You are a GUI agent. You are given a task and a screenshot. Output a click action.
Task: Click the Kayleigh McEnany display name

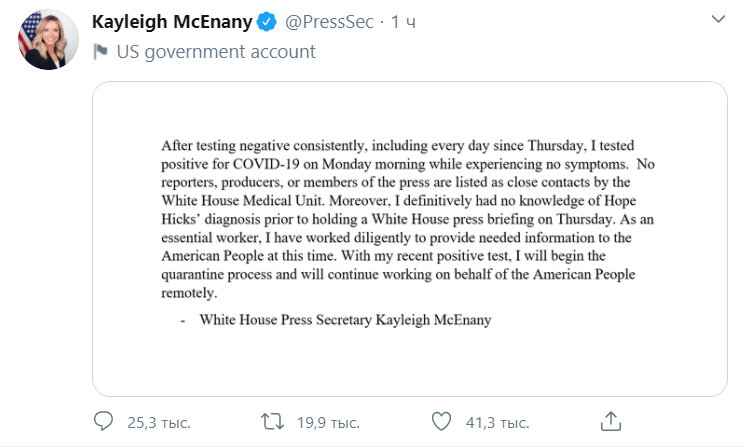click(169, 22)
